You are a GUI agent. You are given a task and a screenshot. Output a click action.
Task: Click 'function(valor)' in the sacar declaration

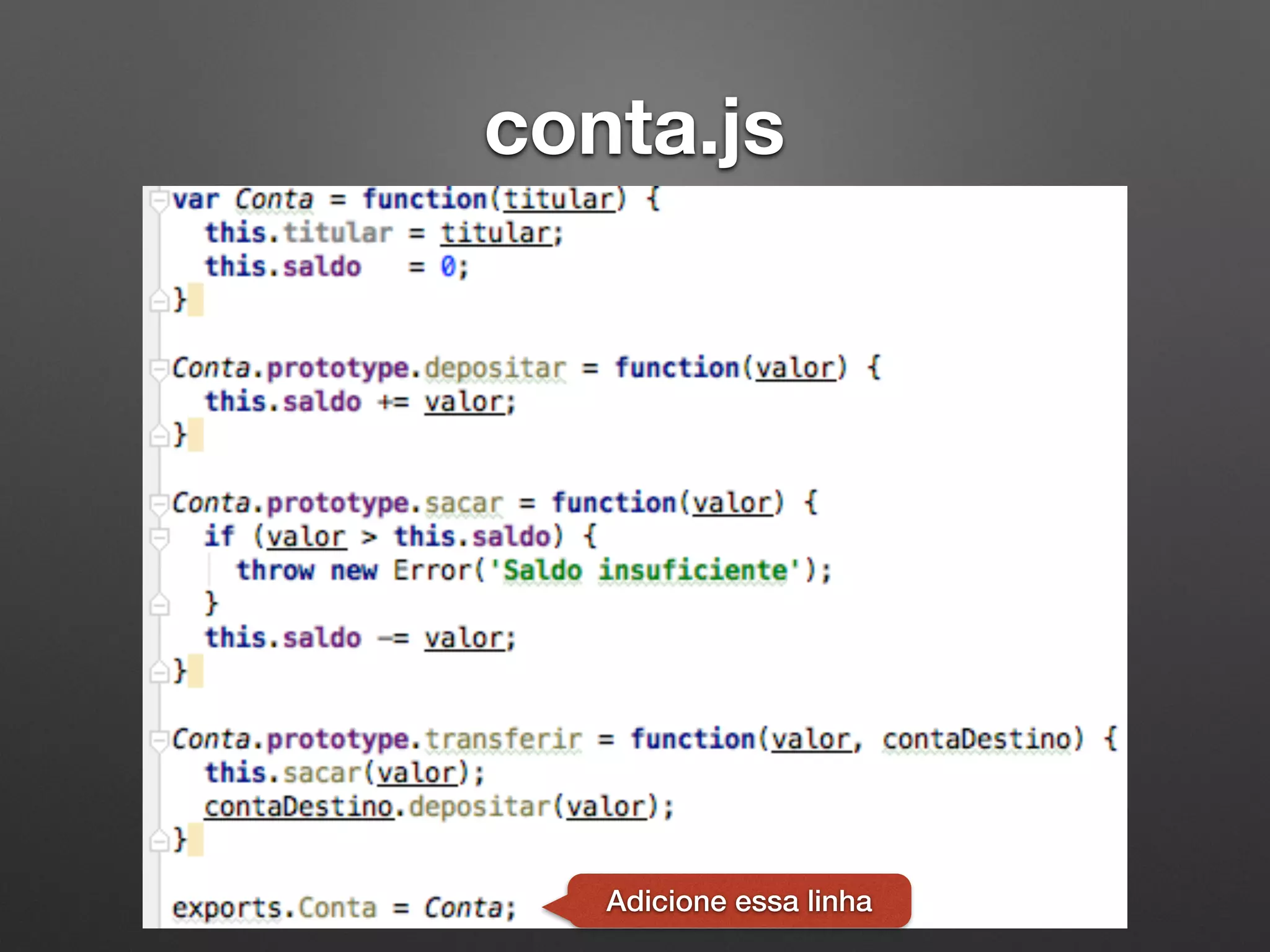(x=668, y=503)
